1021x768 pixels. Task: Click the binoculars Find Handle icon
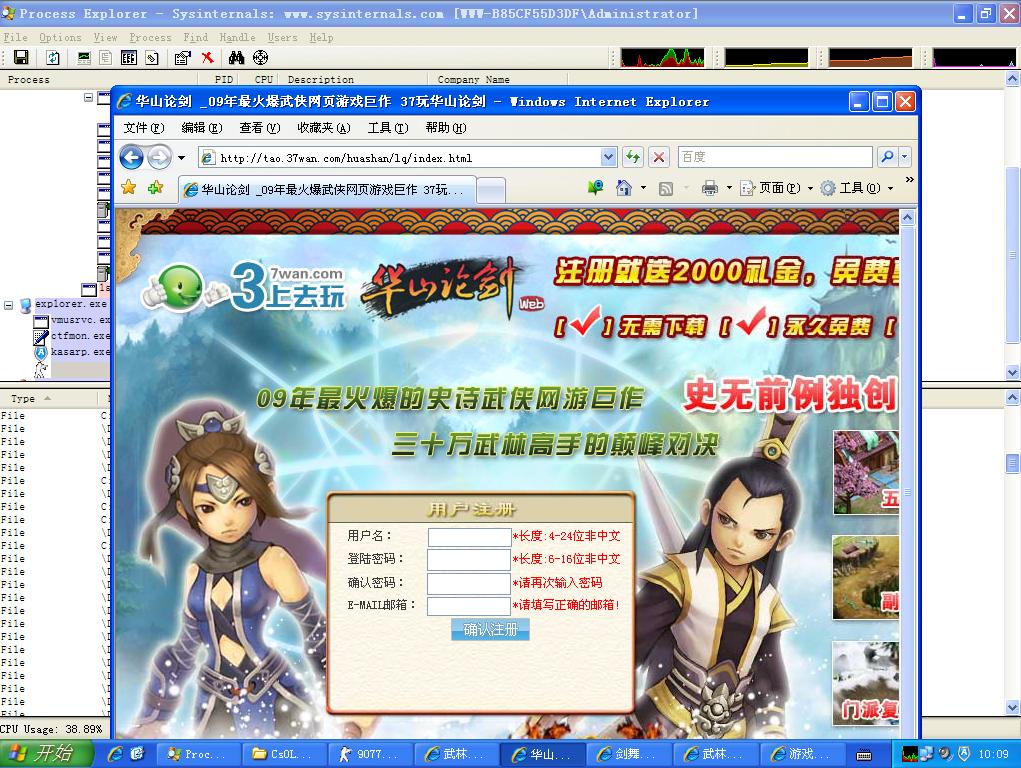pyautogui.click(x=236, y=58)
